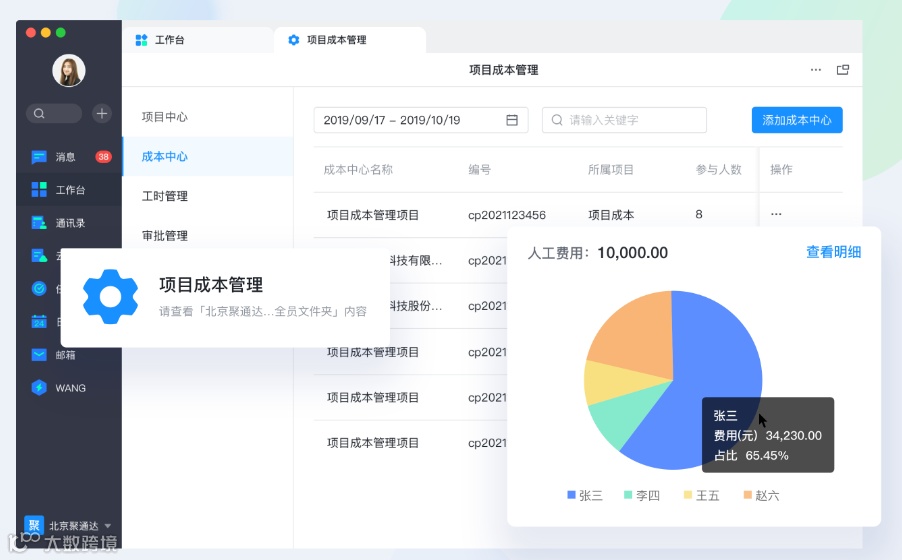
Task: Click the calendar icon in date range field
Action: click(x=512, y=120)
